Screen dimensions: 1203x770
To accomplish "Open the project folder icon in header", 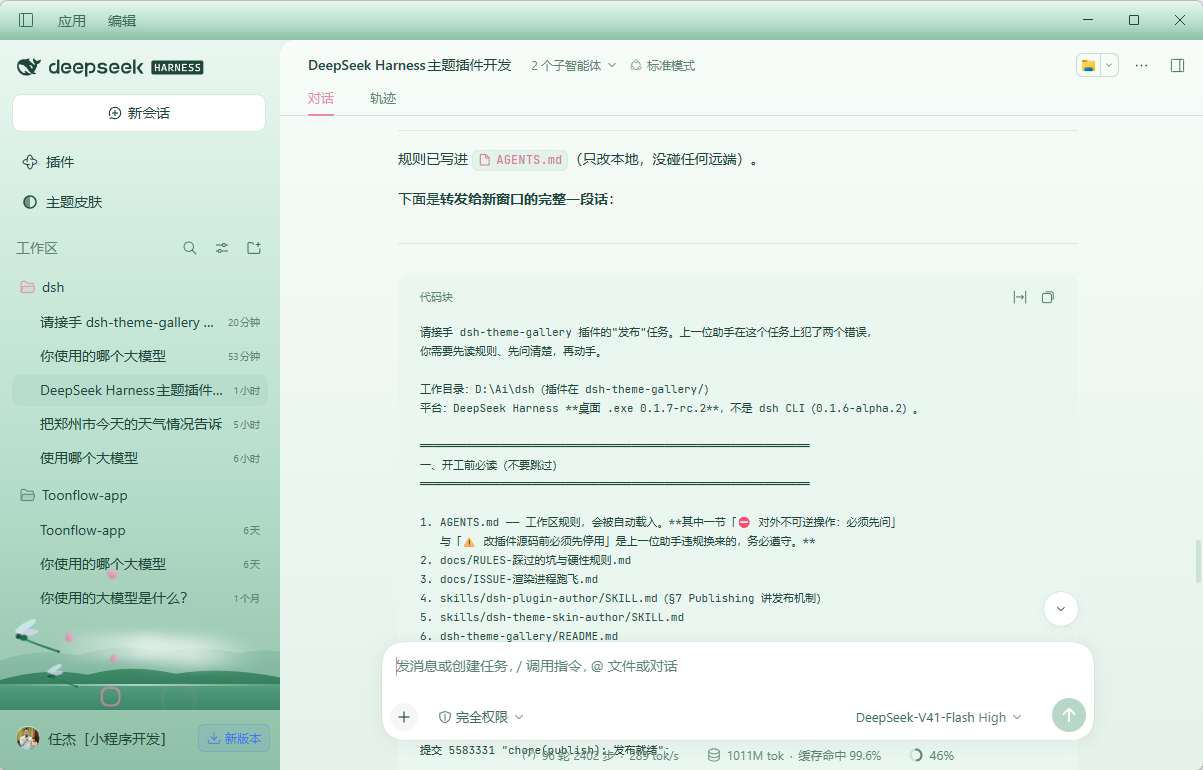I will tap(1088, 65).
